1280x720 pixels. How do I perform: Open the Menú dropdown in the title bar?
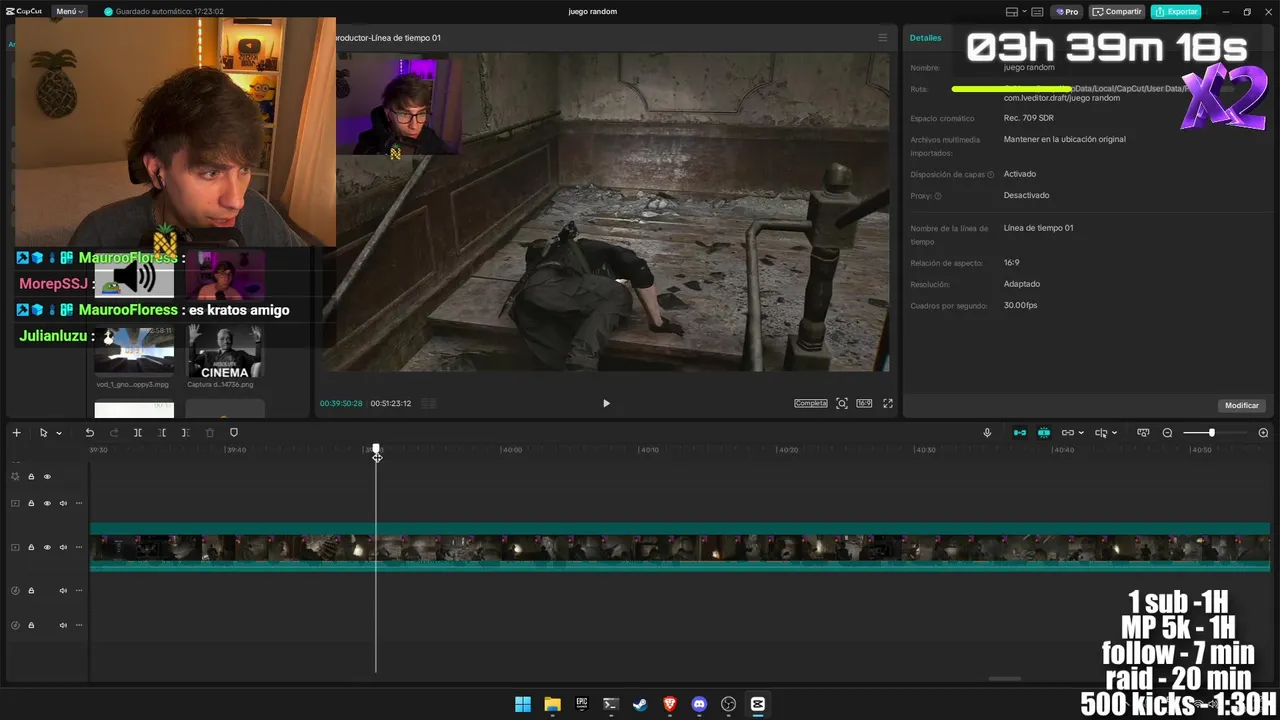(70, 12)
